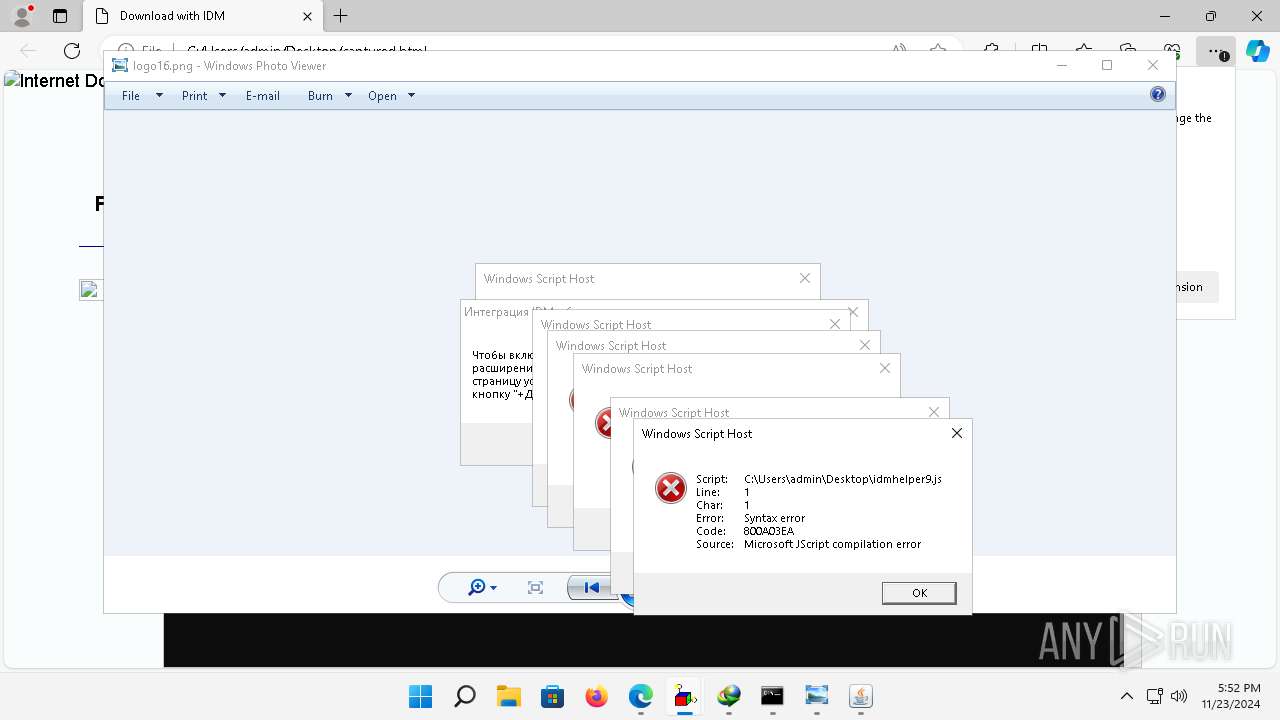This screenshot has width=1280, height=720.
Task: Click OK in the front Script Host dialog
Action: coord(919,593)
